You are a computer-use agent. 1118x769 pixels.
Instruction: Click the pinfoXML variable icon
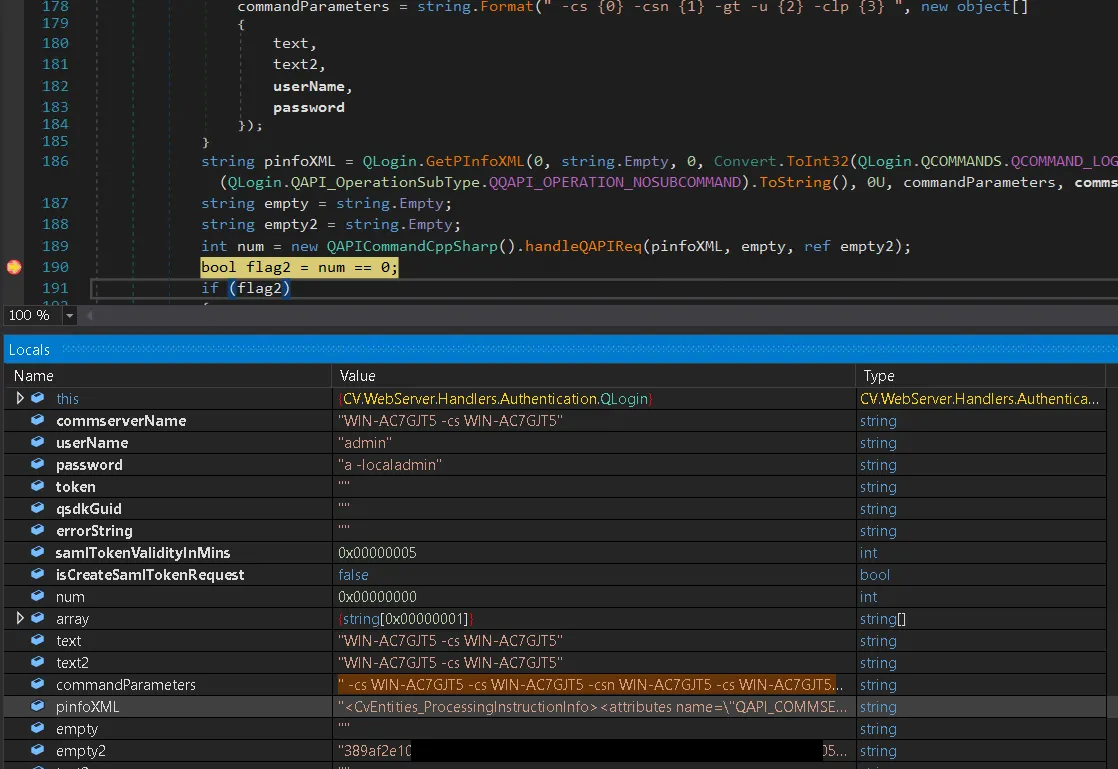[x=38, y=707]
